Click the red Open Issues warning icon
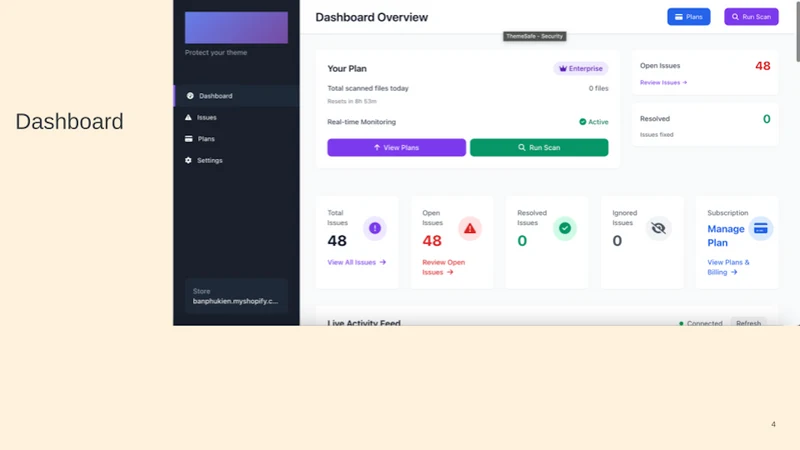 point(470,228)
